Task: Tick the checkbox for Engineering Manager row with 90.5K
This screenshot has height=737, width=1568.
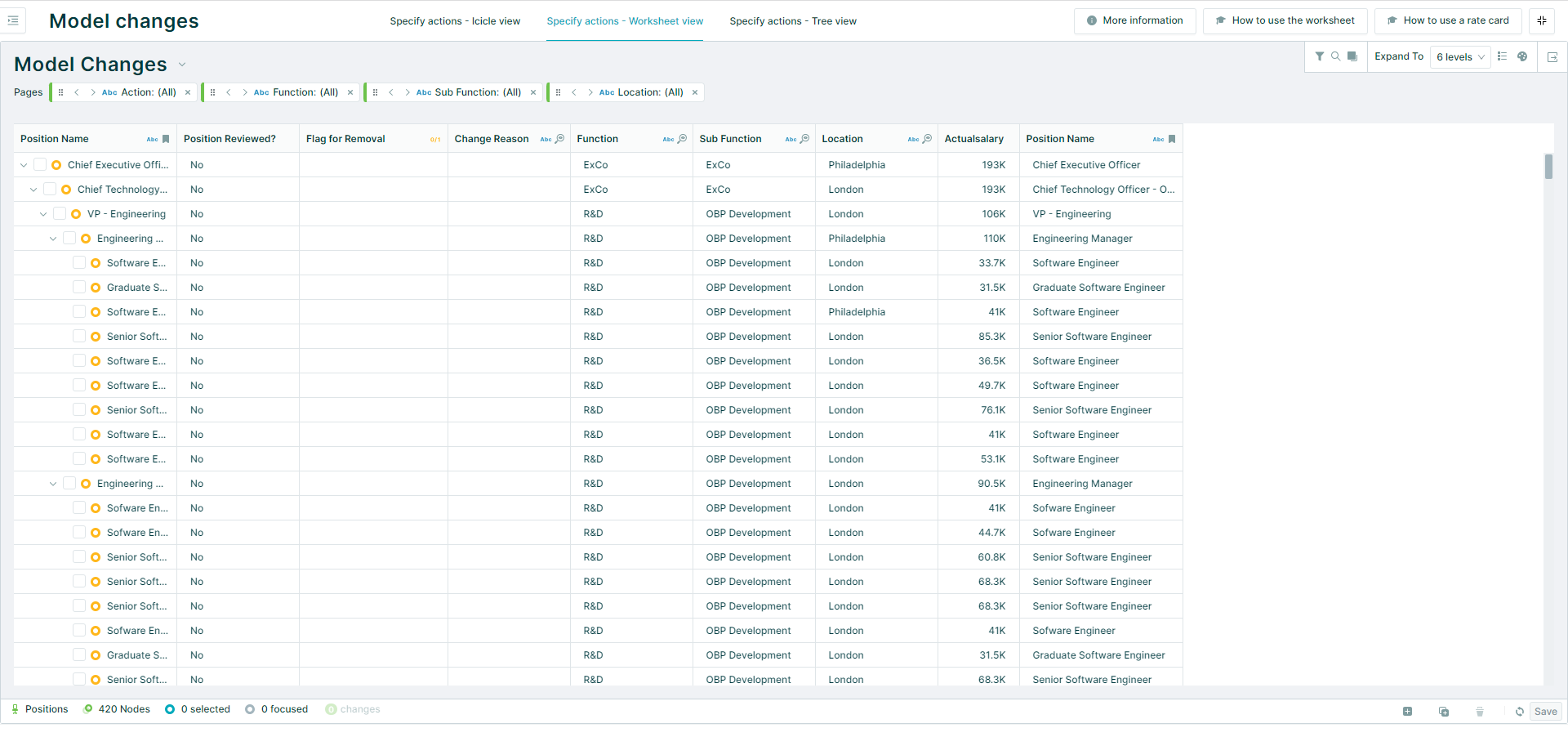Action: pos(69,484)
